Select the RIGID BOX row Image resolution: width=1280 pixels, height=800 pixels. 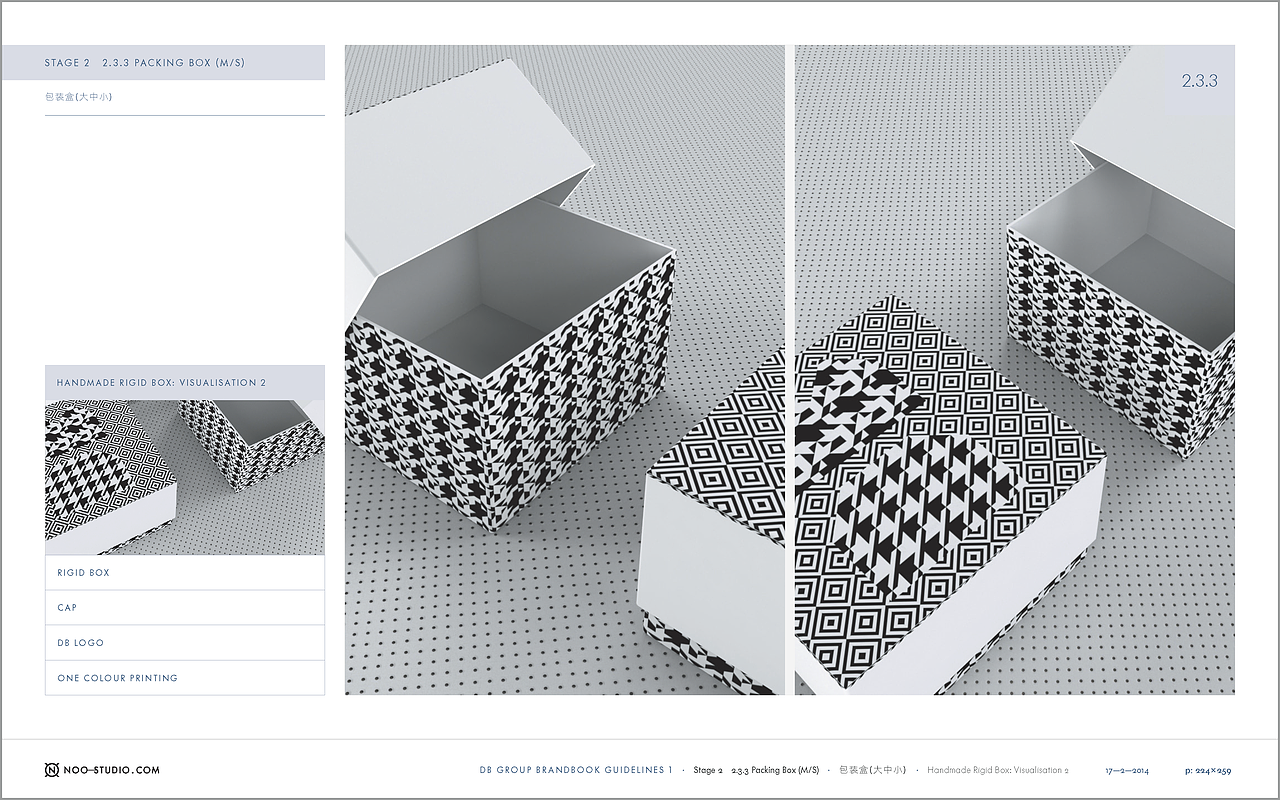185,573
